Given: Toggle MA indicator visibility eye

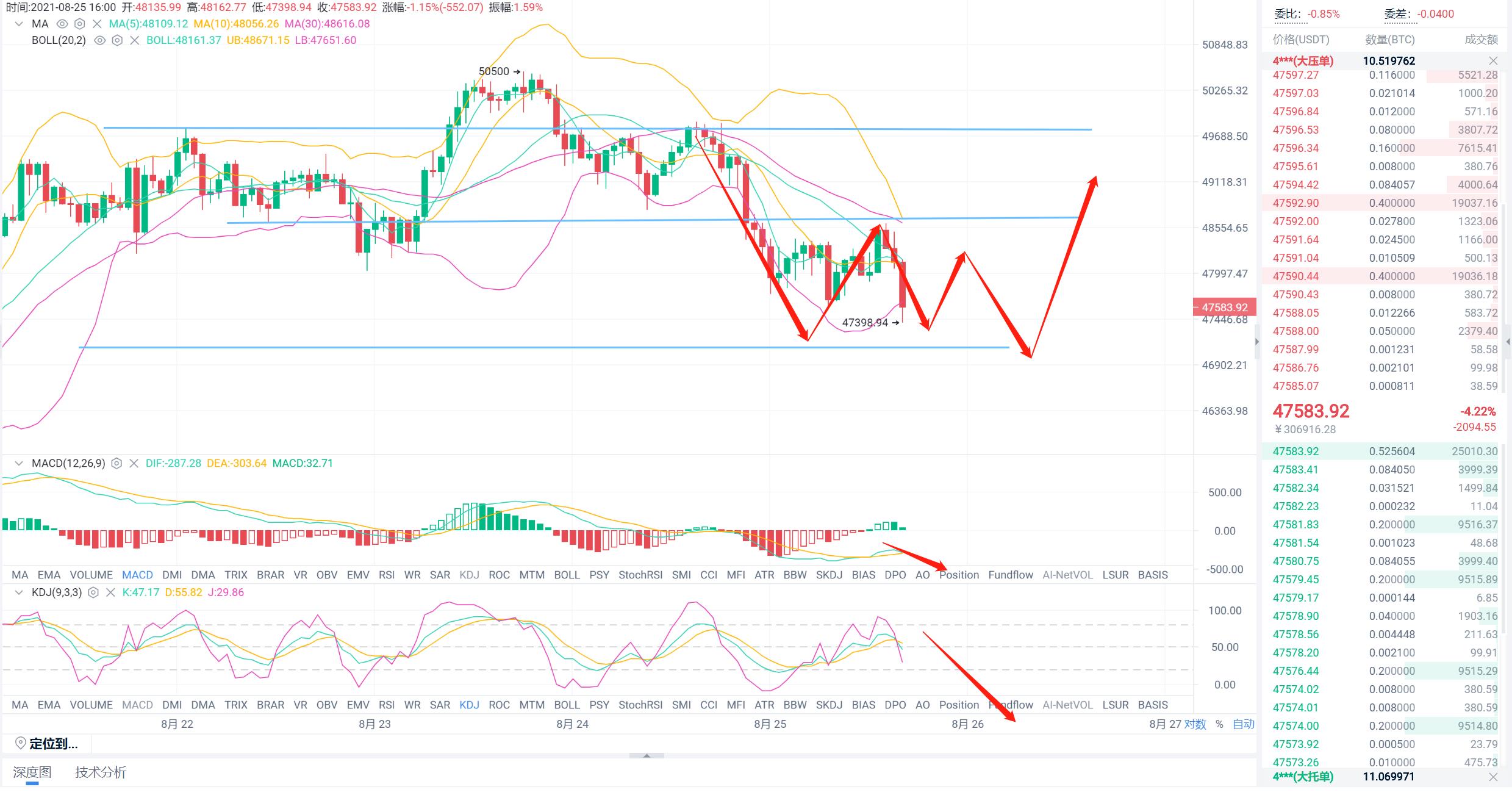Looking at the screenshot, I should [62, 24].
